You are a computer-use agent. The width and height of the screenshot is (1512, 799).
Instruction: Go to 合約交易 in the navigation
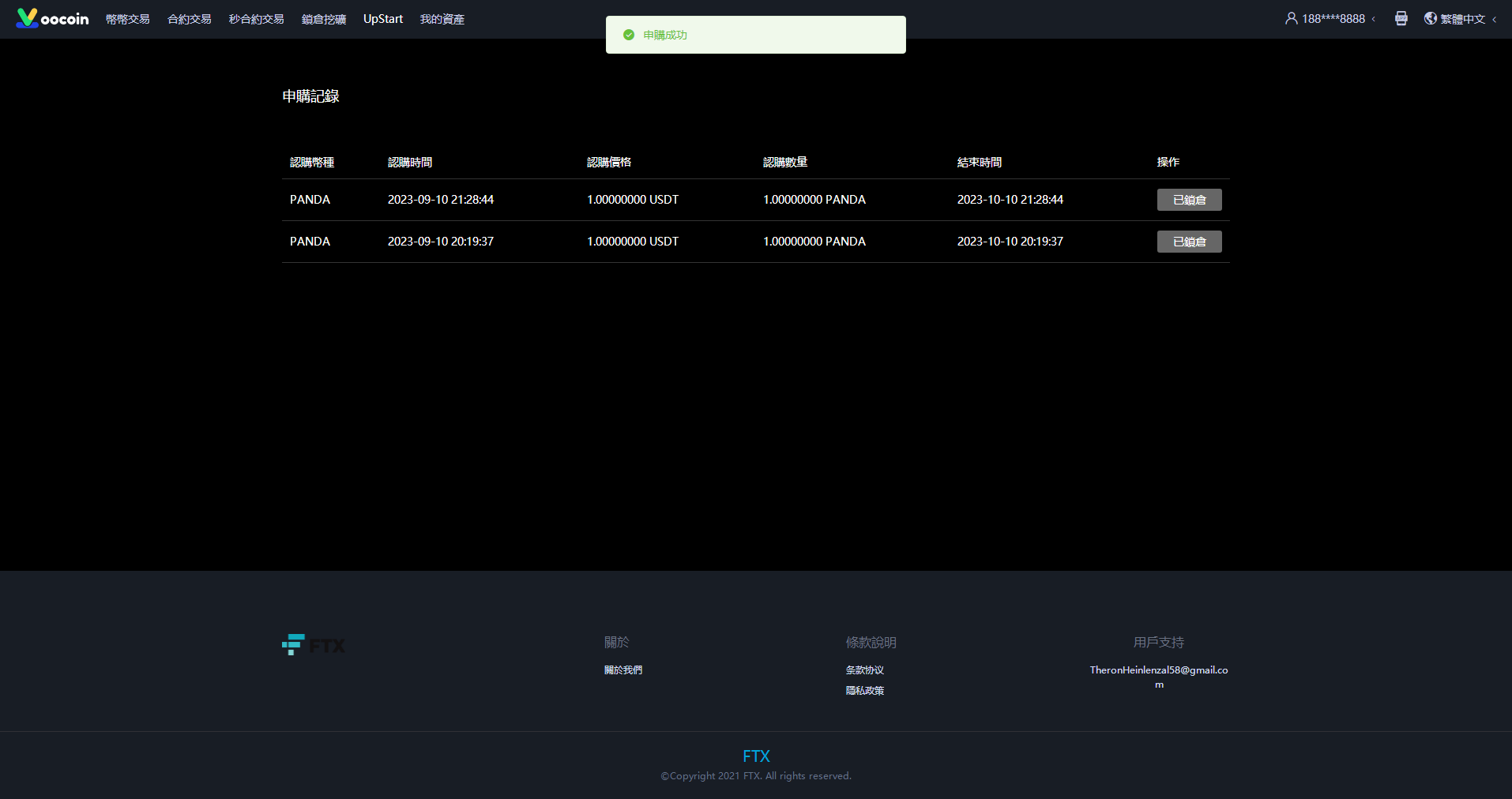tap(189, 19)
